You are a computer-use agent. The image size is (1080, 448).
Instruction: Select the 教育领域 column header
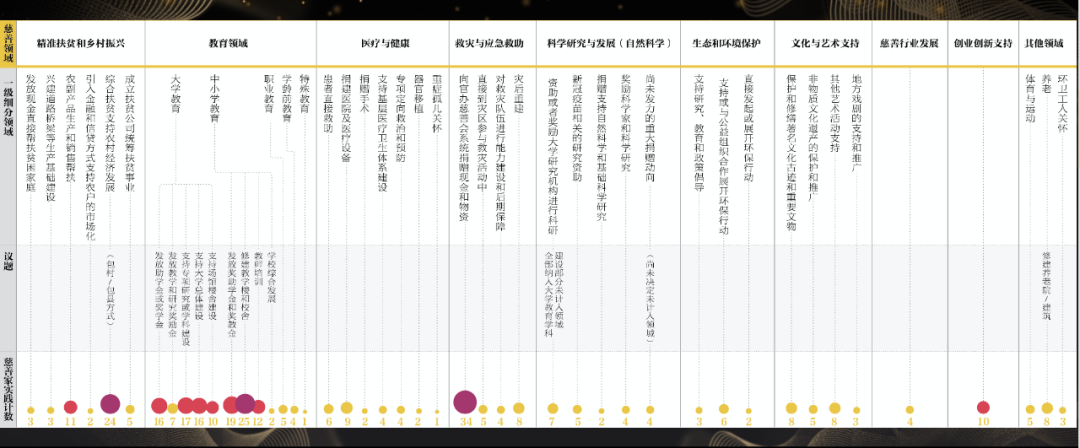pyautogui.click(x=228, y=44)
